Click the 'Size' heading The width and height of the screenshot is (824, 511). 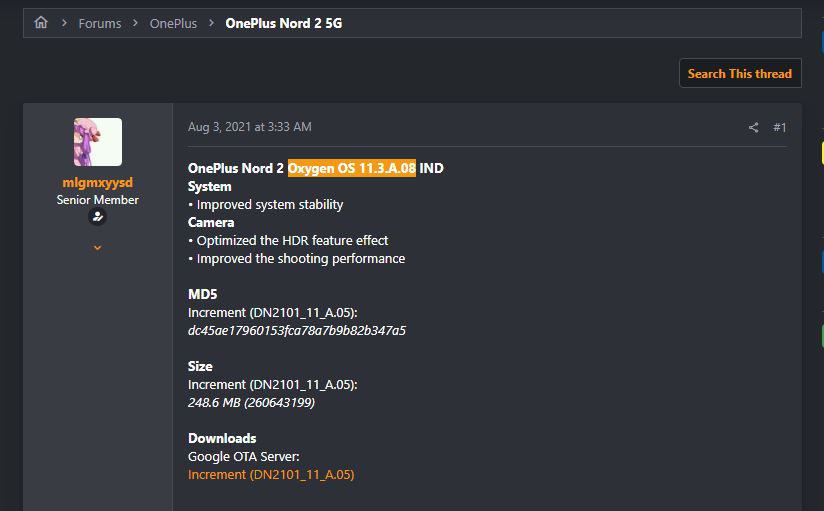200,366
